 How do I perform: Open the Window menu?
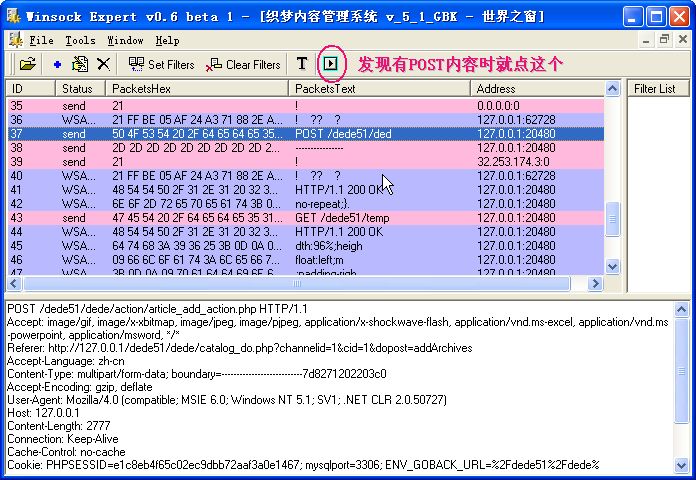click(x=125, y=40)
